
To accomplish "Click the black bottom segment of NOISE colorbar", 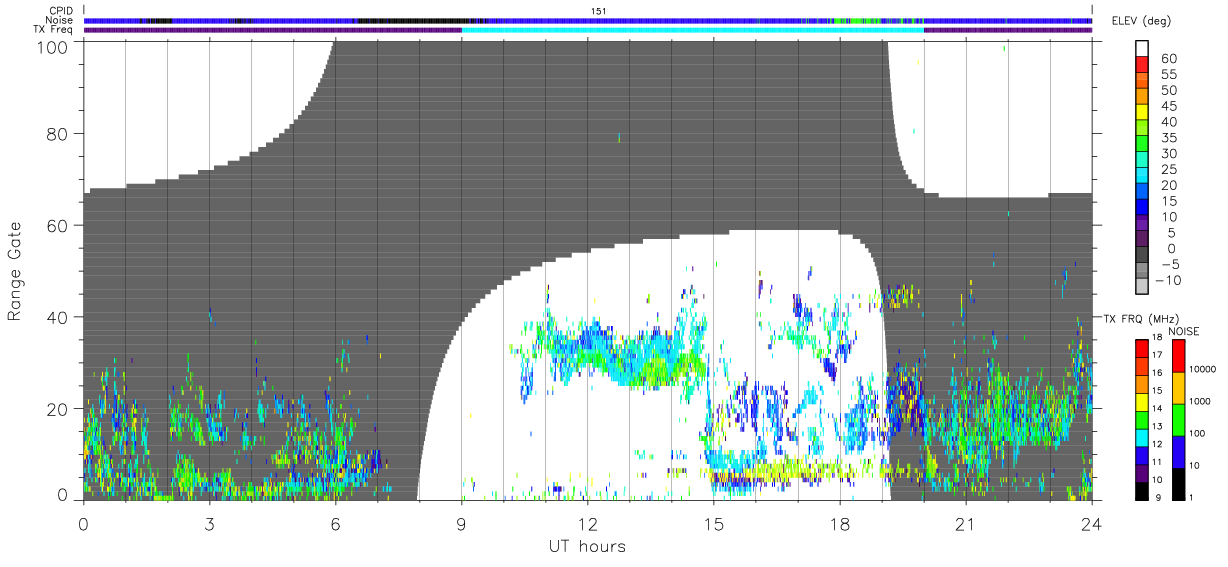I will [1178, 482].
